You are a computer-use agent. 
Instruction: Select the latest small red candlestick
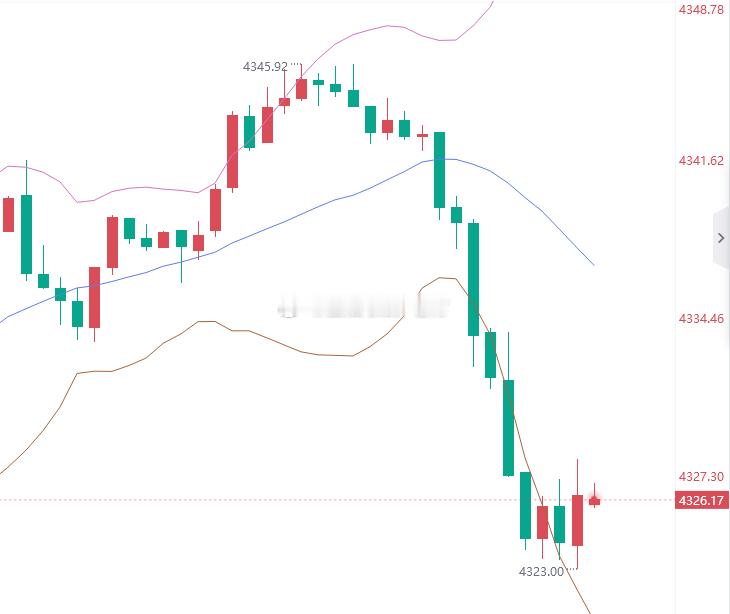coord(595,500)
